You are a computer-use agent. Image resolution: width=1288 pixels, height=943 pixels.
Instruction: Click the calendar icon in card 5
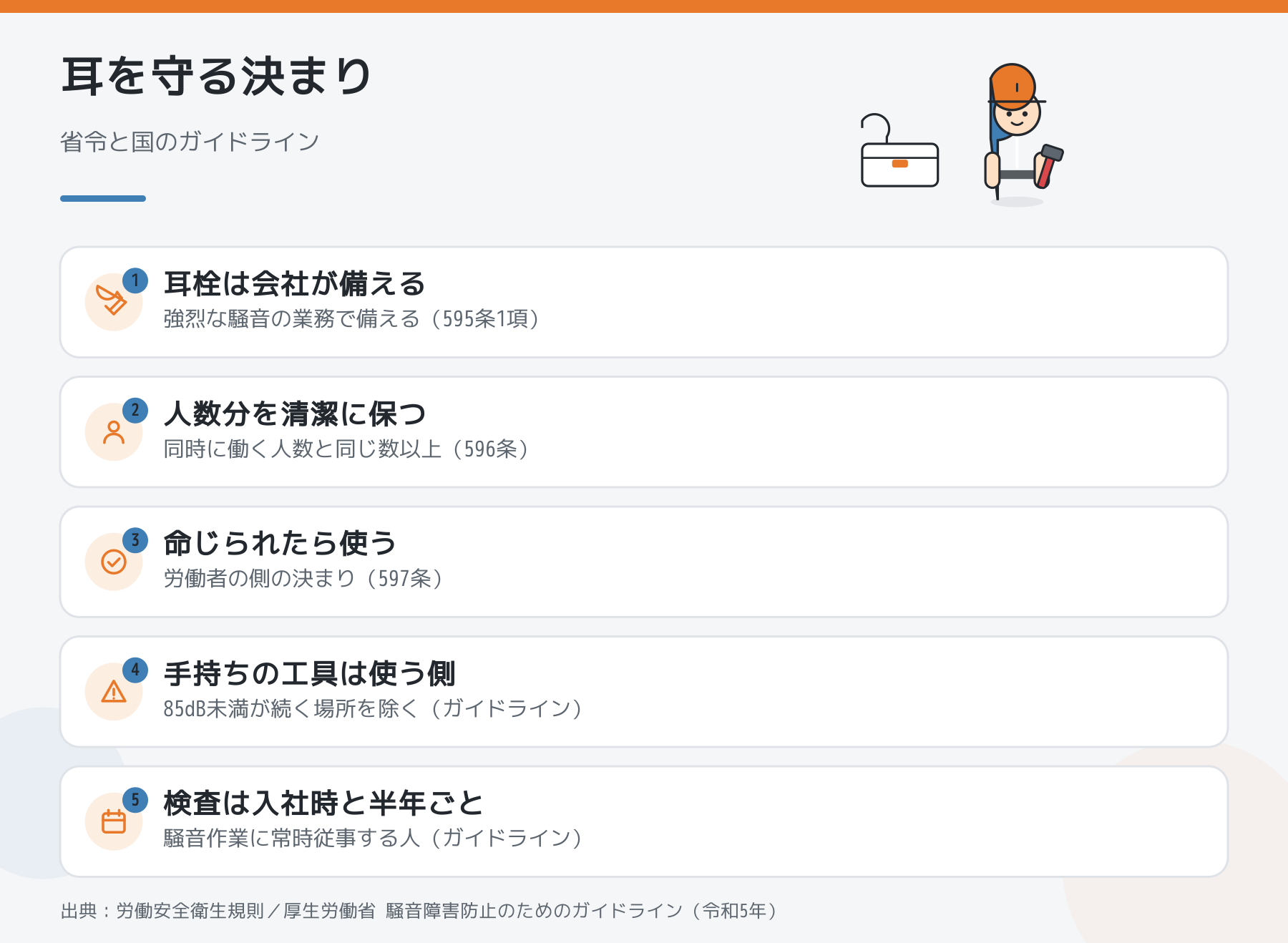(x=114, y=821)
